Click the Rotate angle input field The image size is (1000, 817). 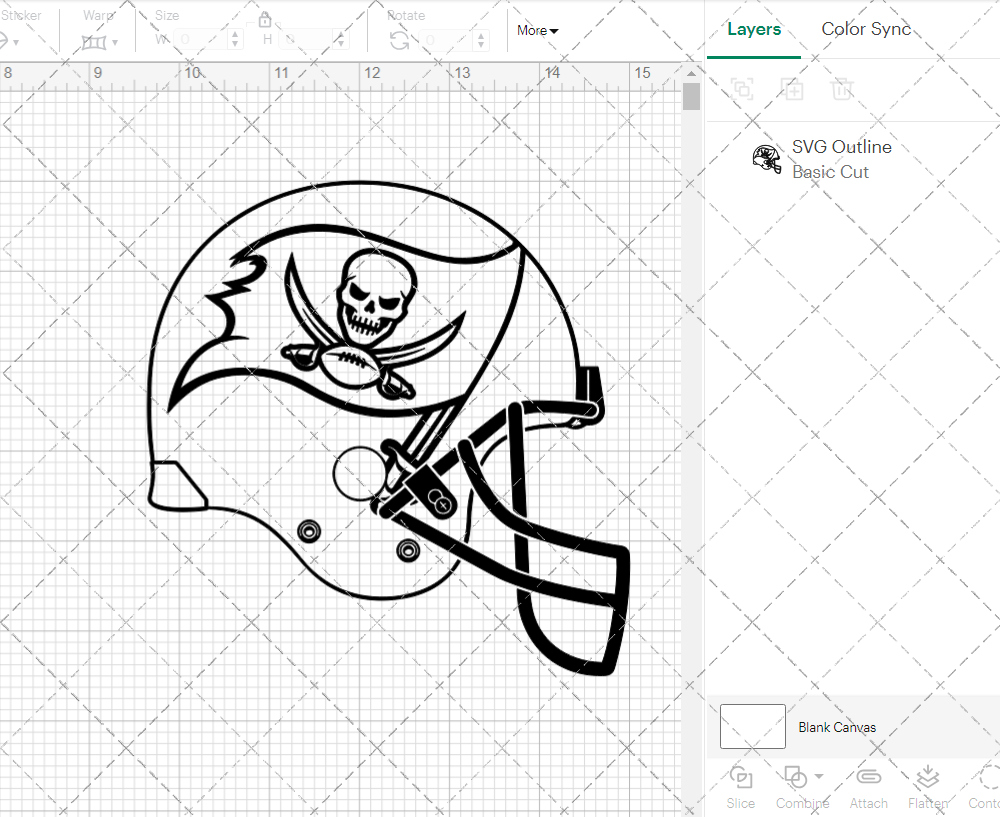[x=447, y=40]
